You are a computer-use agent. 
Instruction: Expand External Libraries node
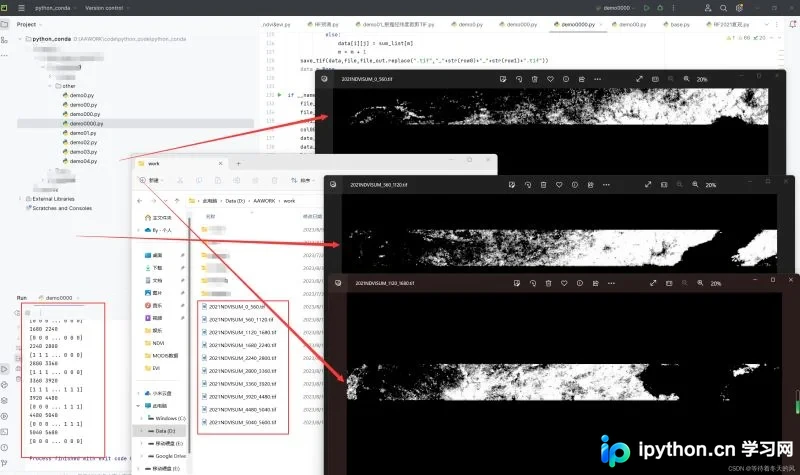pyautogui.click(x=20, y=198)
